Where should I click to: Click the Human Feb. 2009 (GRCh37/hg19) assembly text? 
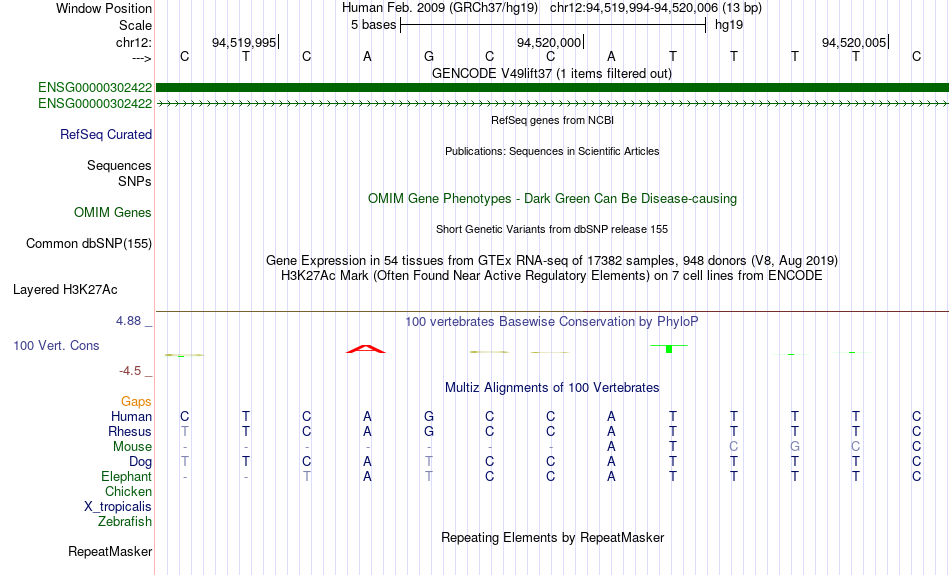point(439,8)
